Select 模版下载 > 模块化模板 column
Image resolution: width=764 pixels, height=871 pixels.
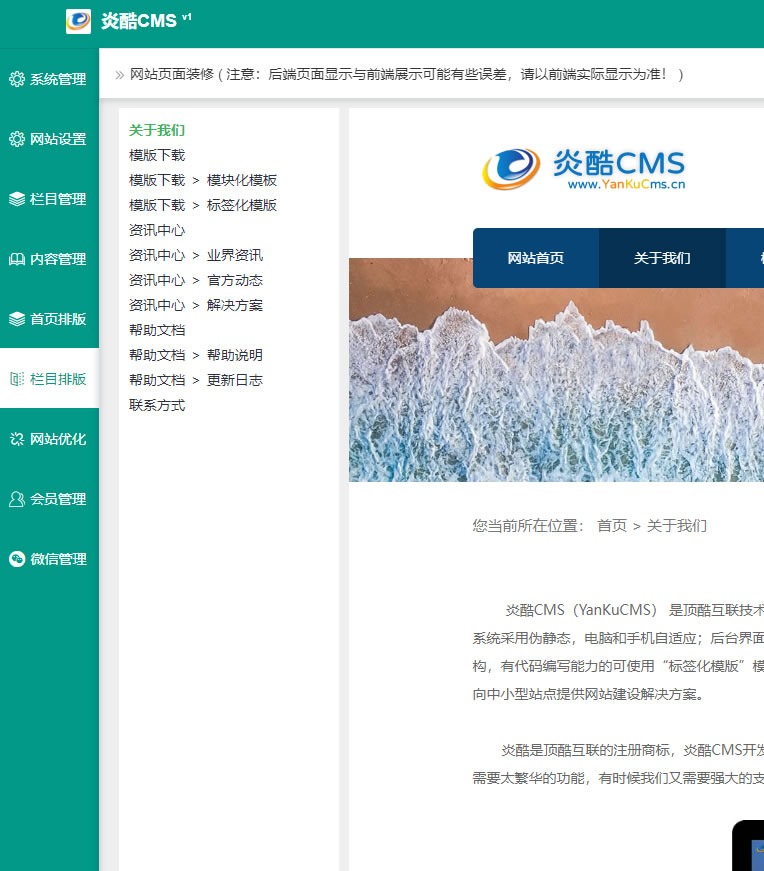[x=203, y=180]
